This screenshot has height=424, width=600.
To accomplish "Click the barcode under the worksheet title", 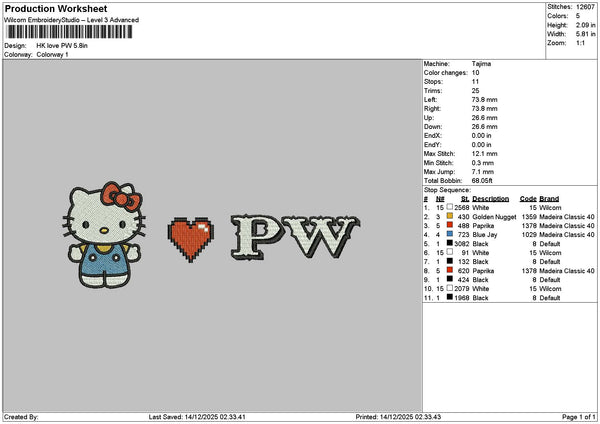I will [69, 32].
